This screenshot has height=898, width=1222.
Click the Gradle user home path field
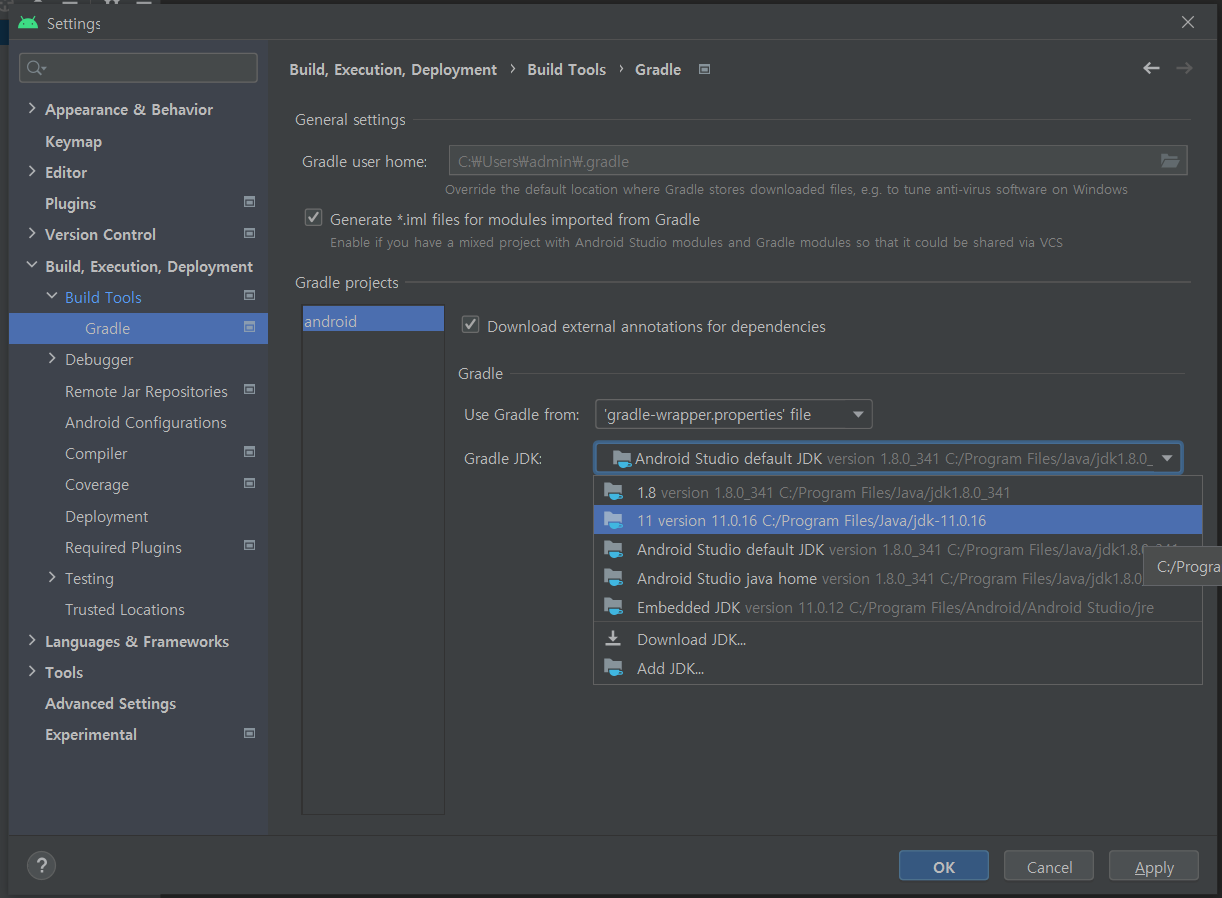point(818,161)
